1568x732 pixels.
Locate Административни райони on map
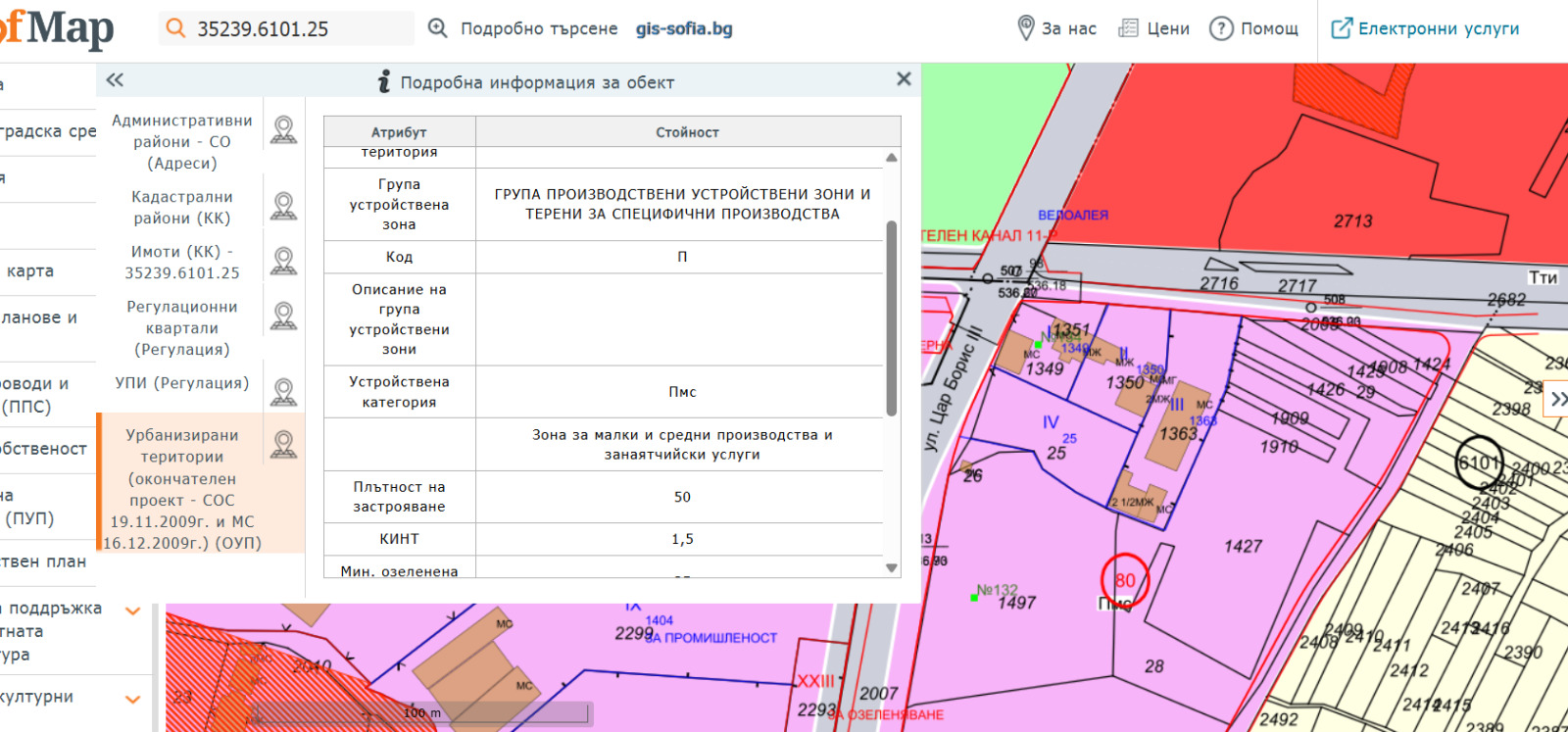283,129
